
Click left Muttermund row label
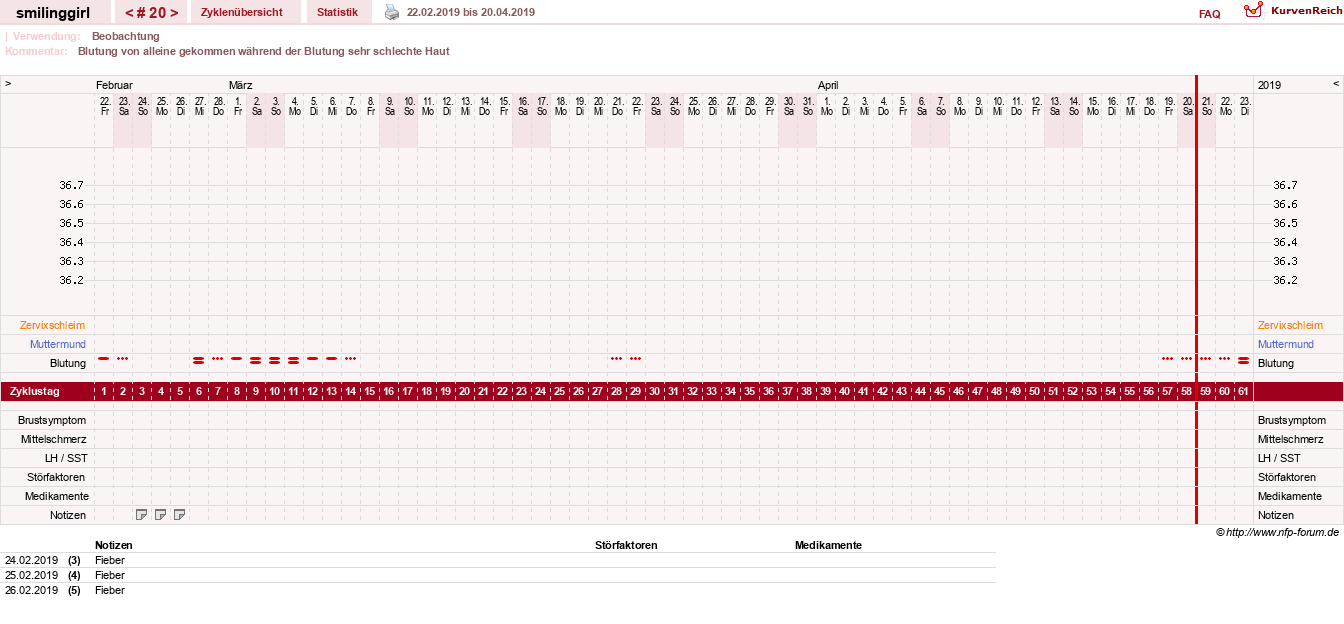[57, 344]
